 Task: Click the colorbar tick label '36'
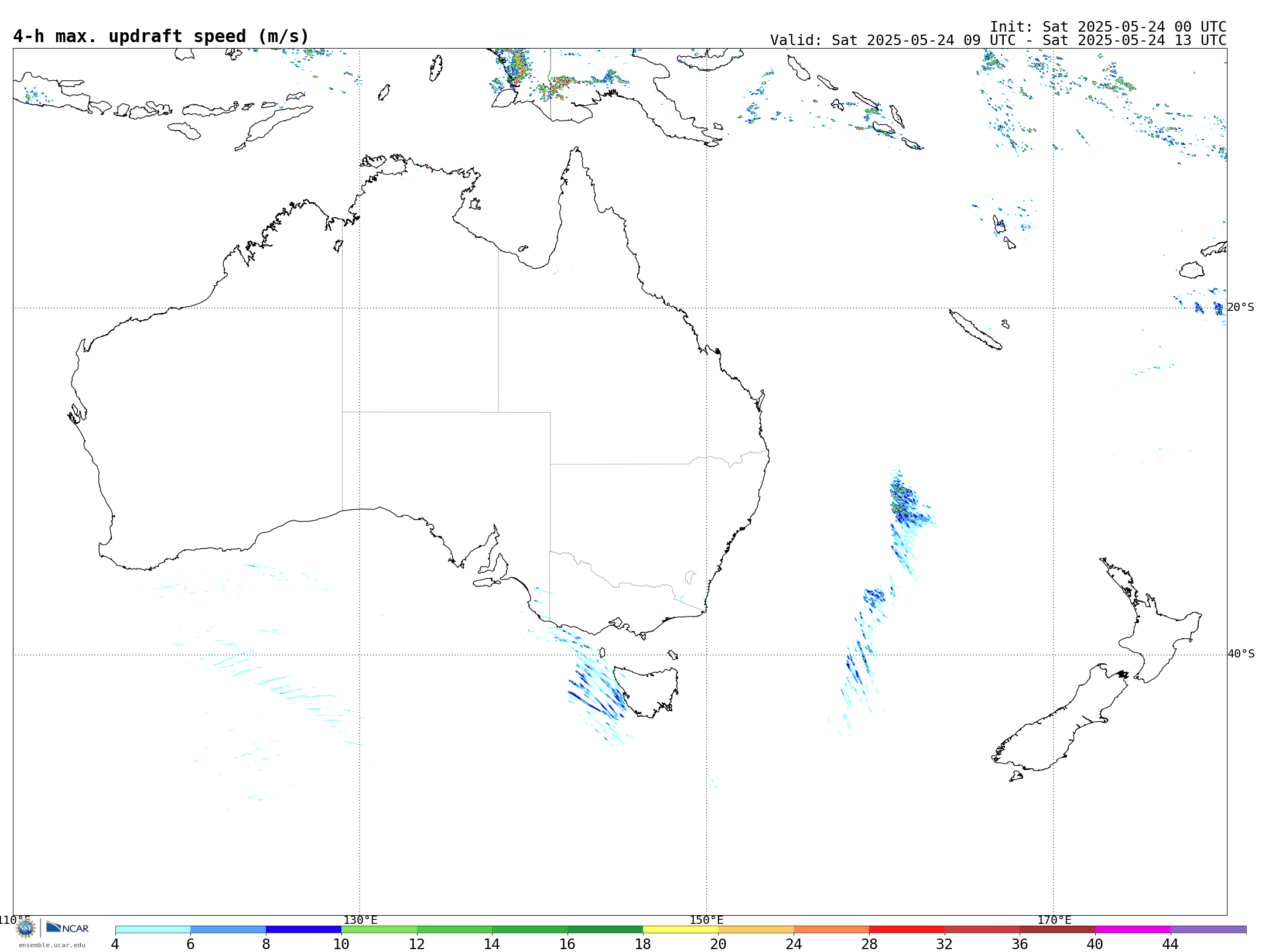(1020, 944)
